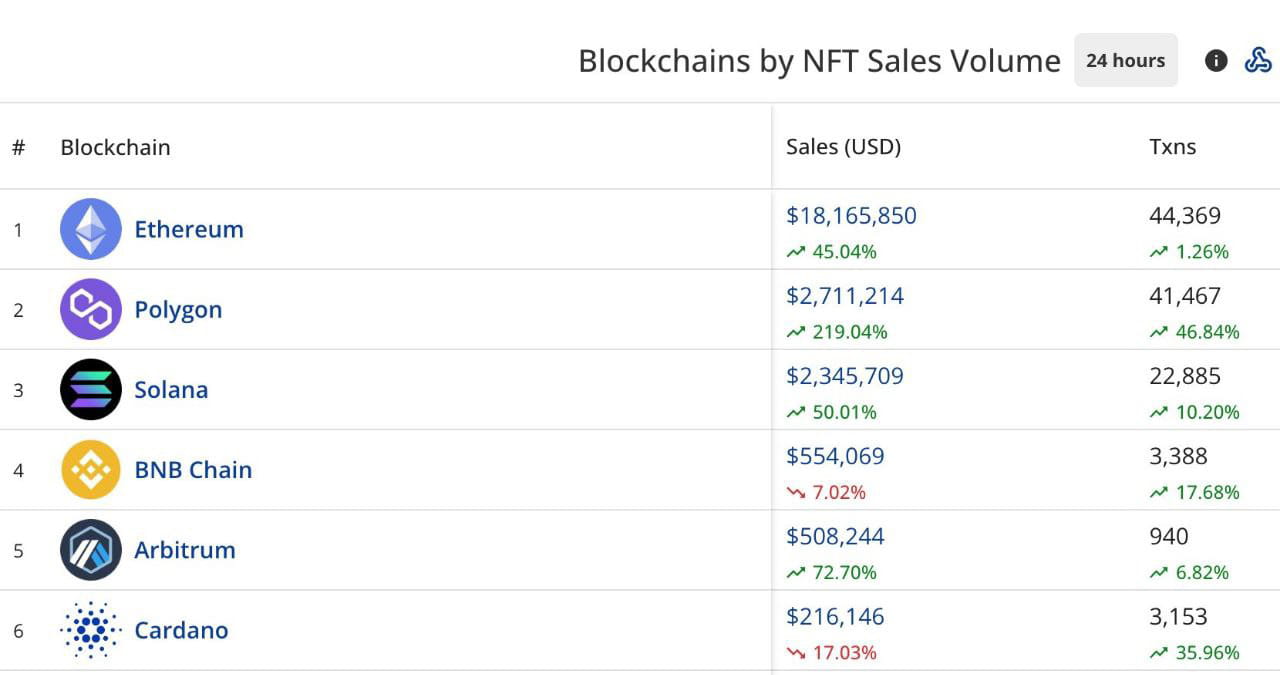This screenshot has width=1280, height=675.
Task: Sort by the Txns column header
Action: coord(1173,146)
